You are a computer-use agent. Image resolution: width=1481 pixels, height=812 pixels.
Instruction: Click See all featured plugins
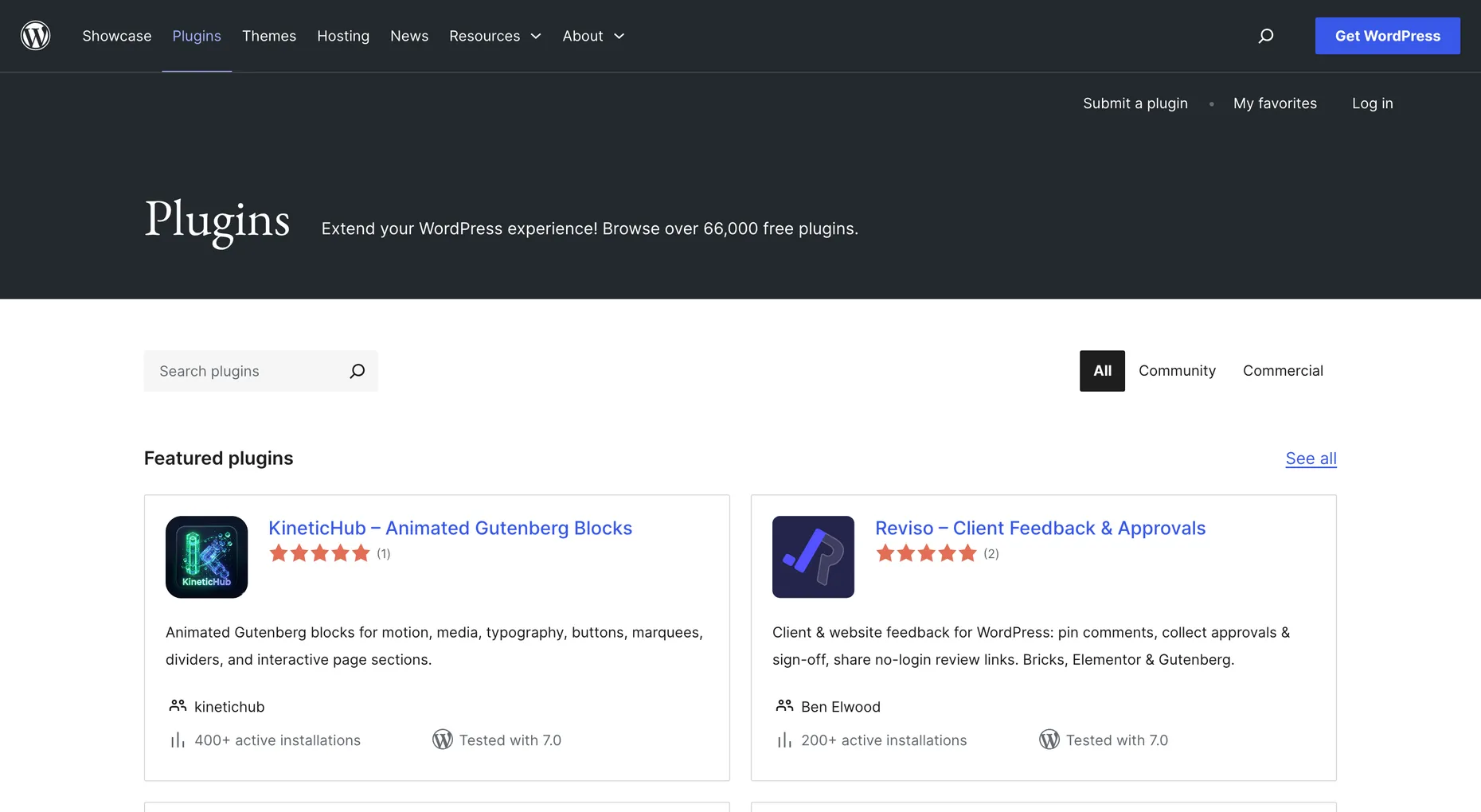pos(1311,459)
